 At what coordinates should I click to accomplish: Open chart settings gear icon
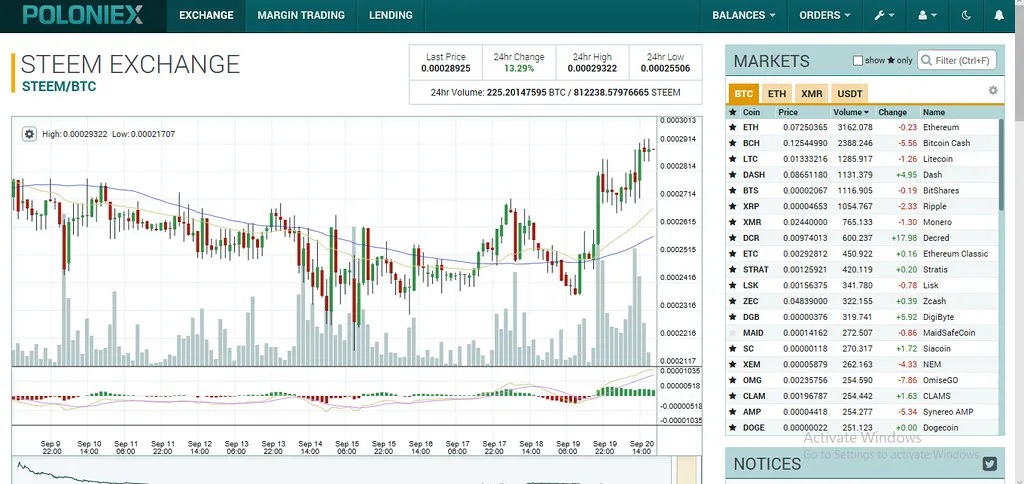29,134
